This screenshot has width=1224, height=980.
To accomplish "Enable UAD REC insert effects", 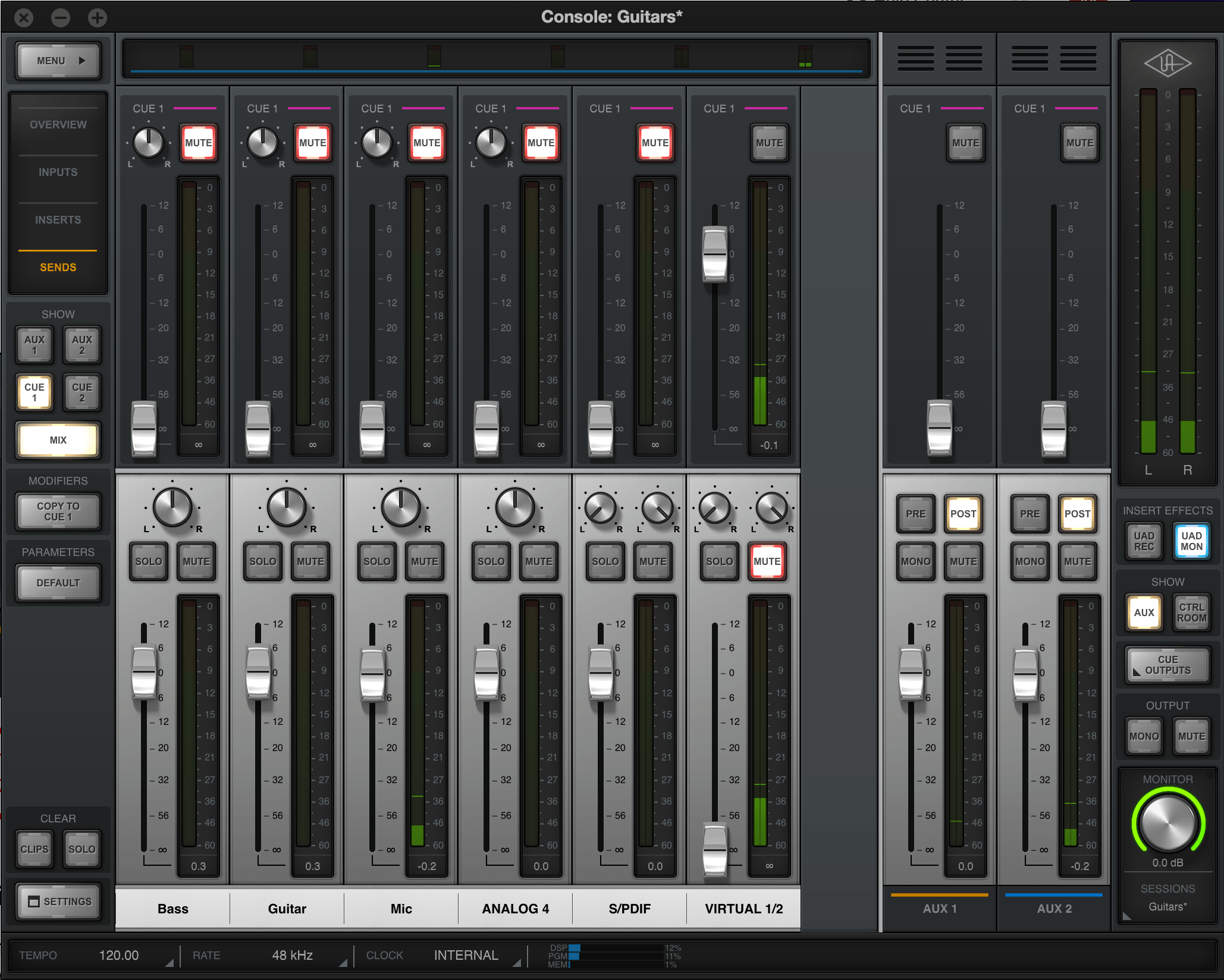I will 1143,542.
